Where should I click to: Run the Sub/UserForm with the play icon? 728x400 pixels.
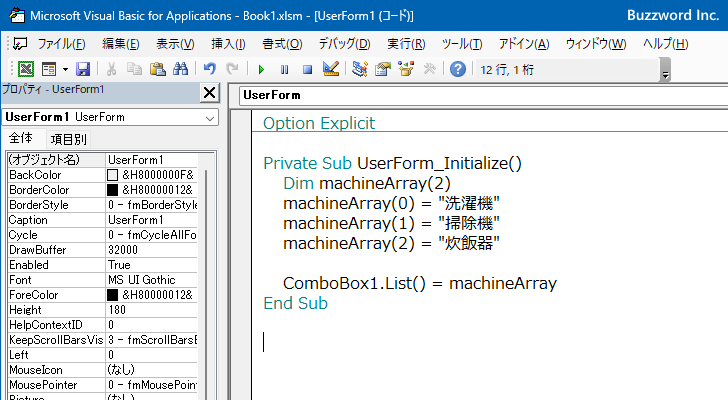[x=261, y=70]
